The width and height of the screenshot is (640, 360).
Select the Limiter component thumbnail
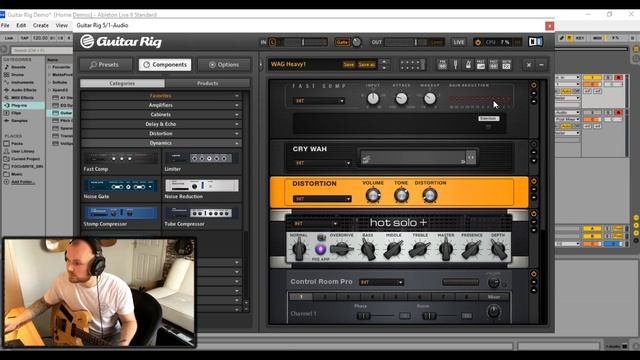point(201,158)
